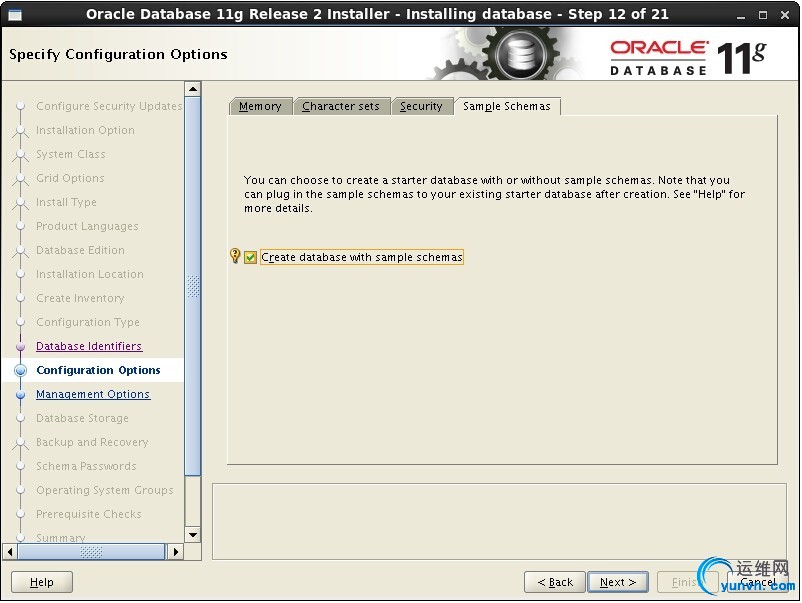
Task: Close the Oracle installer window
Action: coord(785,15)
